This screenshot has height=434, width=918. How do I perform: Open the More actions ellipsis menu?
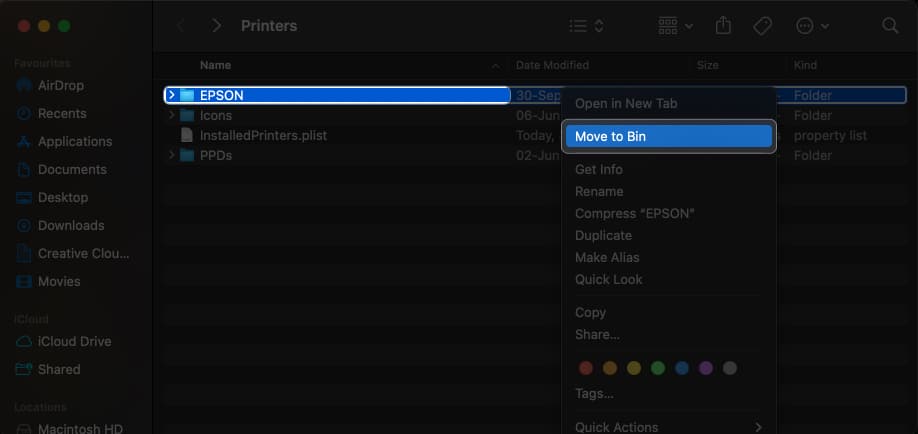[x=813, y=26]
